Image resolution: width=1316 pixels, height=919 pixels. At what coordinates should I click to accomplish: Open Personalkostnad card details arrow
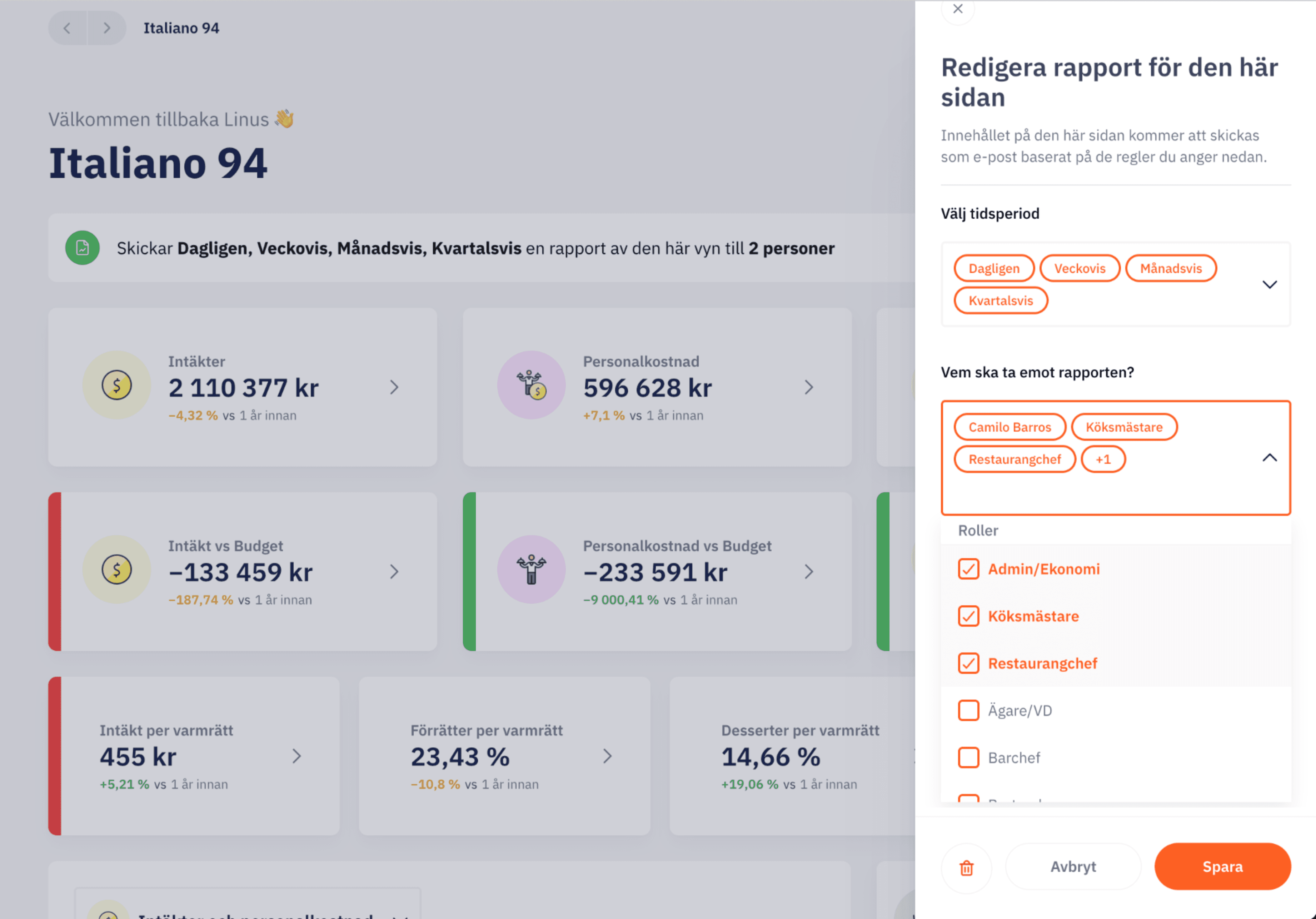(809, 388)
